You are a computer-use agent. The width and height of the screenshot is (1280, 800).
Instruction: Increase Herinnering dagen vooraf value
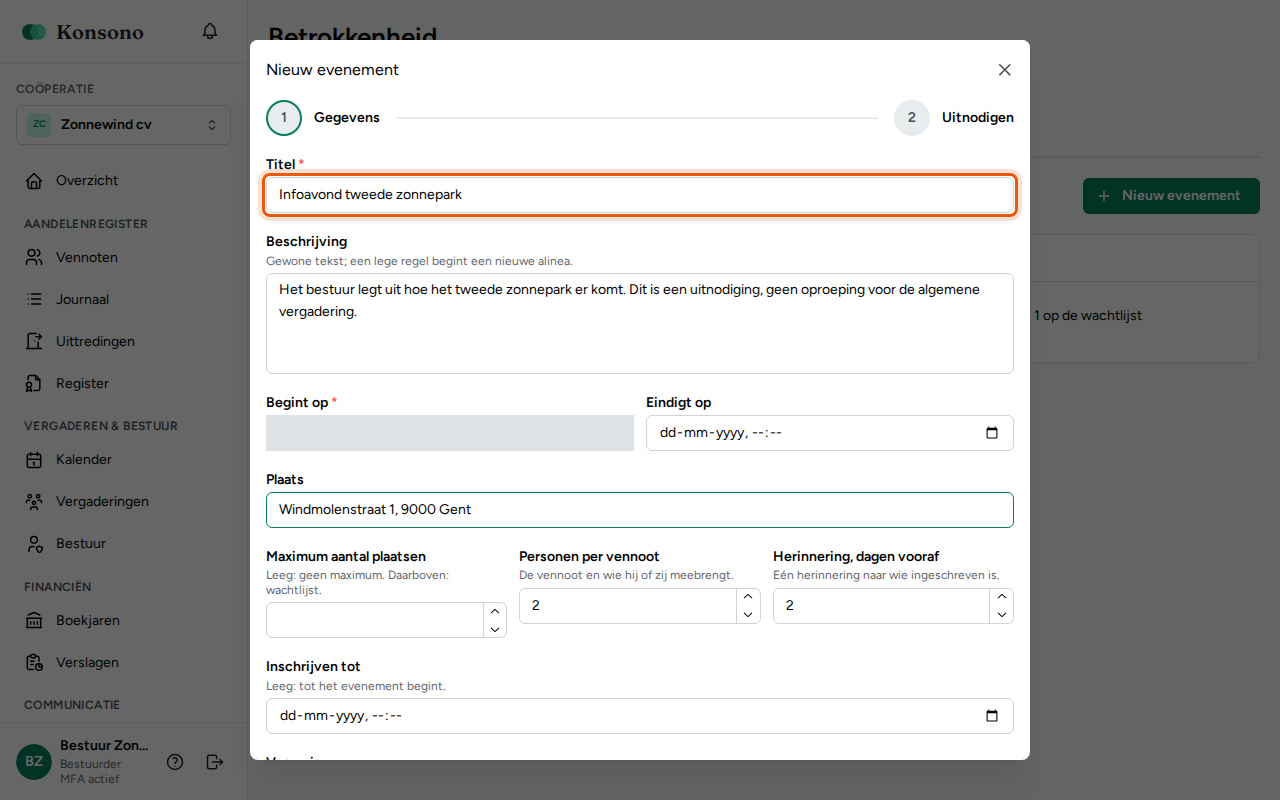click(1002, 597)
